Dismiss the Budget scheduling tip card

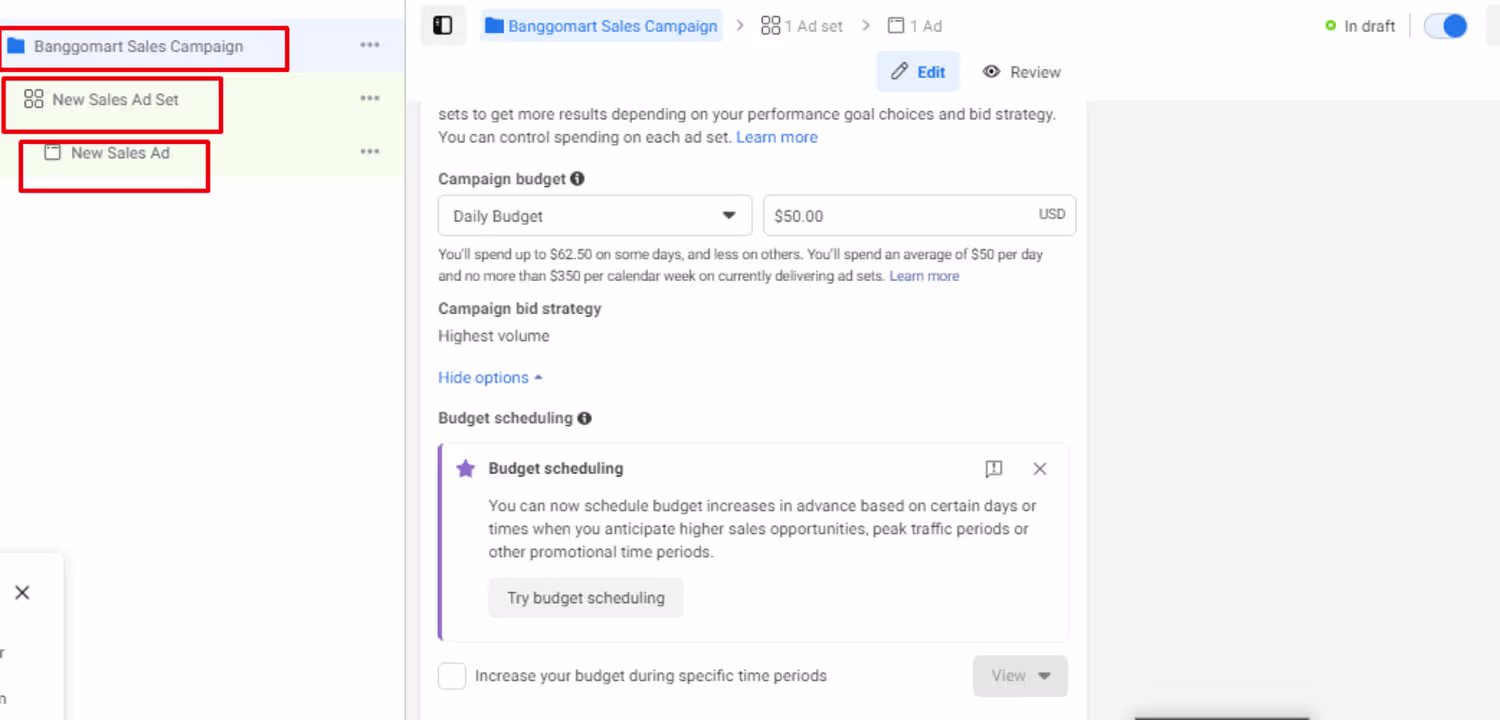click(1040, 469)
